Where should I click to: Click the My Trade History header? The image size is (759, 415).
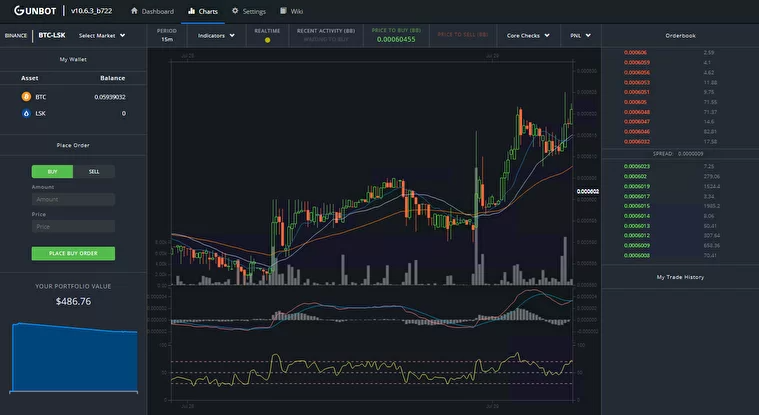(680, 277)
